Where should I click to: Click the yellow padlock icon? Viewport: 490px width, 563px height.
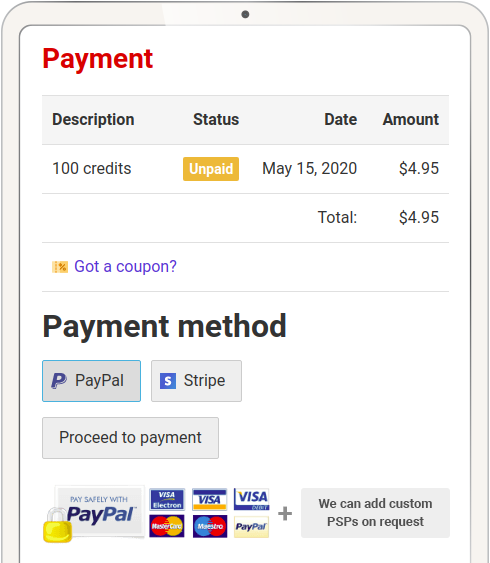coord(57,525)
